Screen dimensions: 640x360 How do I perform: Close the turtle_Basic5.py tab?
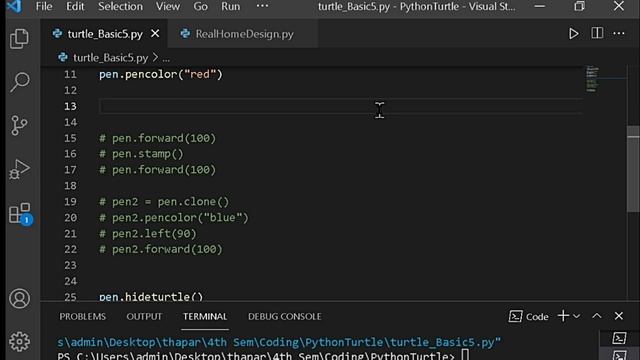[x=155, y=33]
